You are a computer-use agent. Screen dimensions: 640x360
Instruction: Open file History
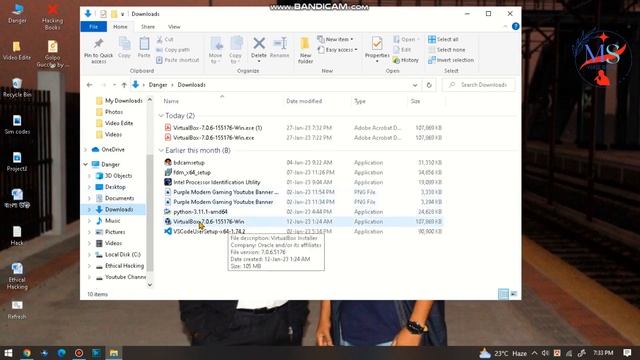[406, 60]
